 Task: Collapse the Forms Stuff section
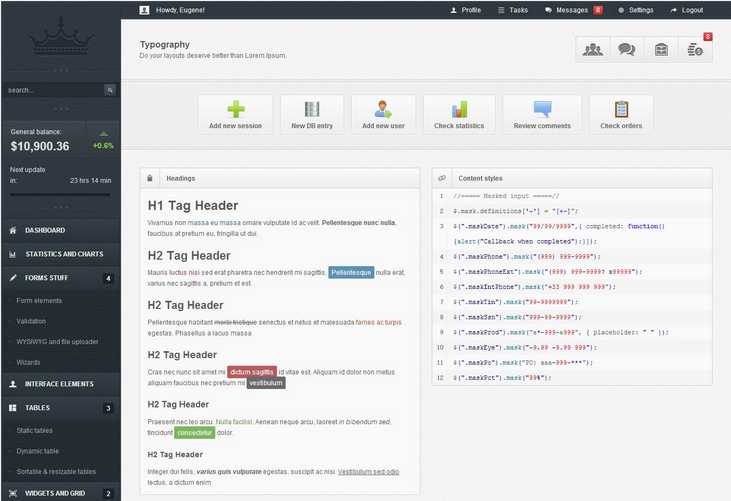click(x=61, y=278)
